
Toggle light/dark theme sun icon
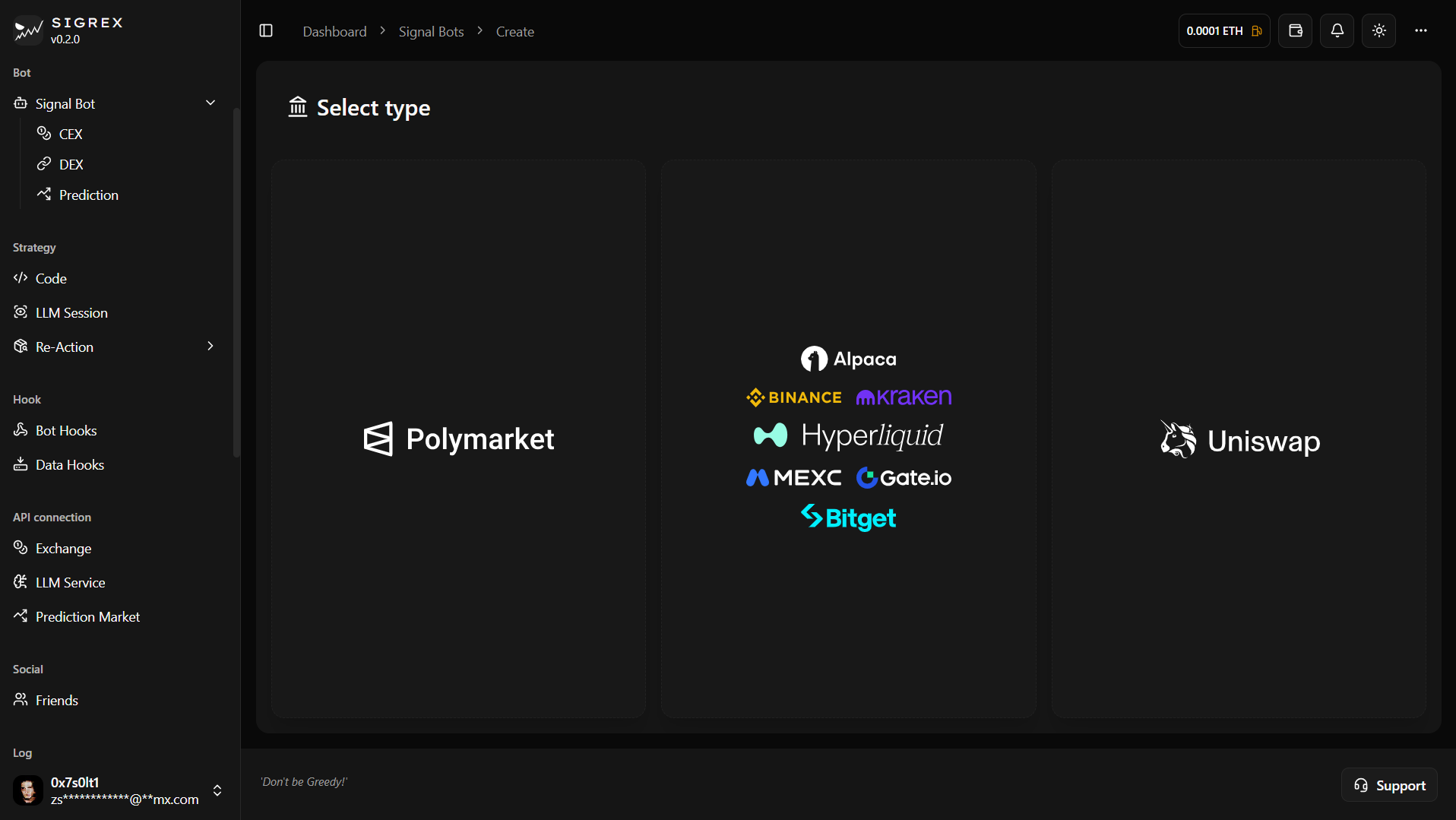[x=1378, y=31]
